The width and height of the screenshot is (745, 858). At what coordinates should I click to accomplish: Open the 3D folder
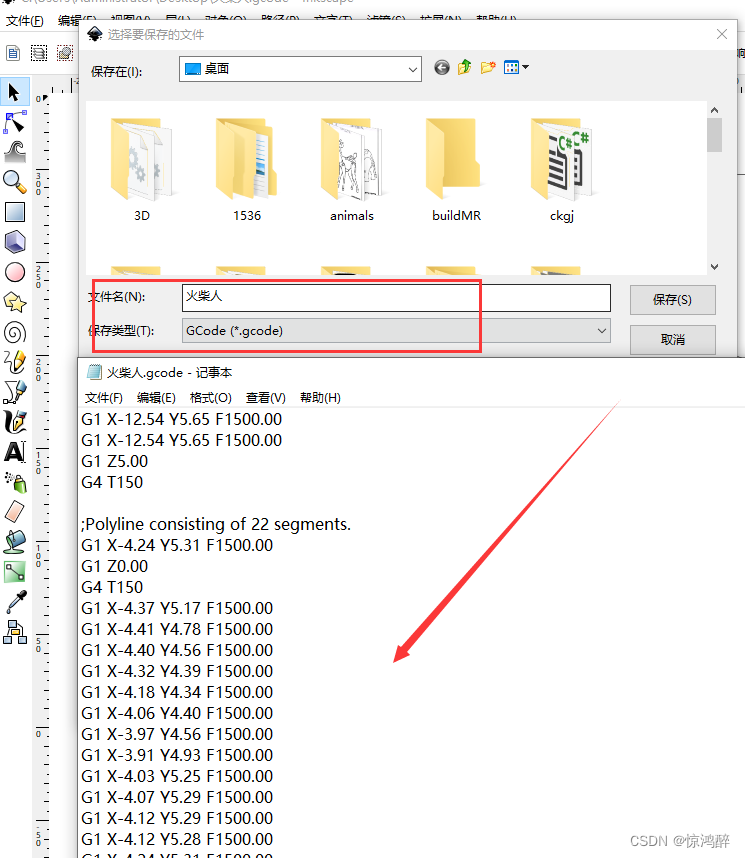(142, 169)
